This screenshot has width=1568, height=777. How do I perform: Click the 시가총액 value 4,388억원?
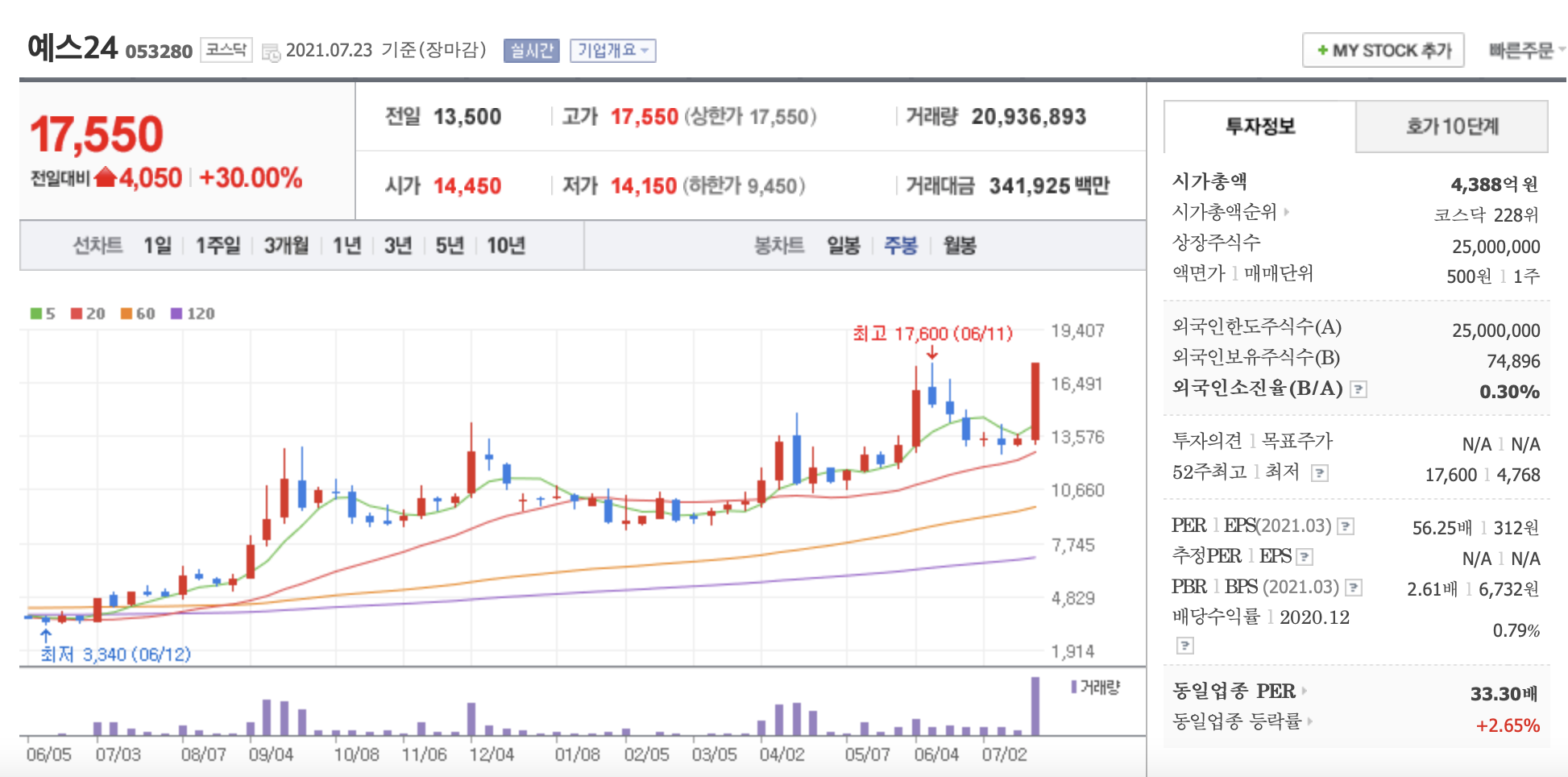click(x=1495, y=185)
